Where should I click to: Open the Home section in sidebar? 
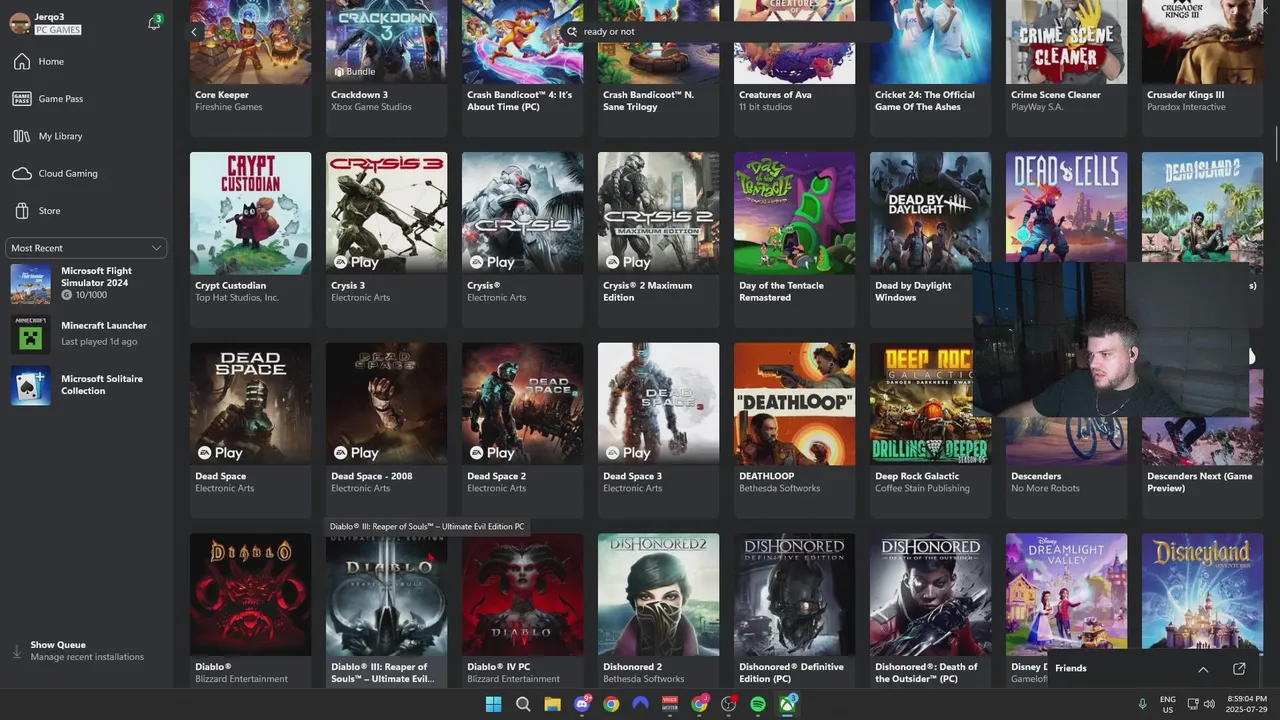point(84,62)
